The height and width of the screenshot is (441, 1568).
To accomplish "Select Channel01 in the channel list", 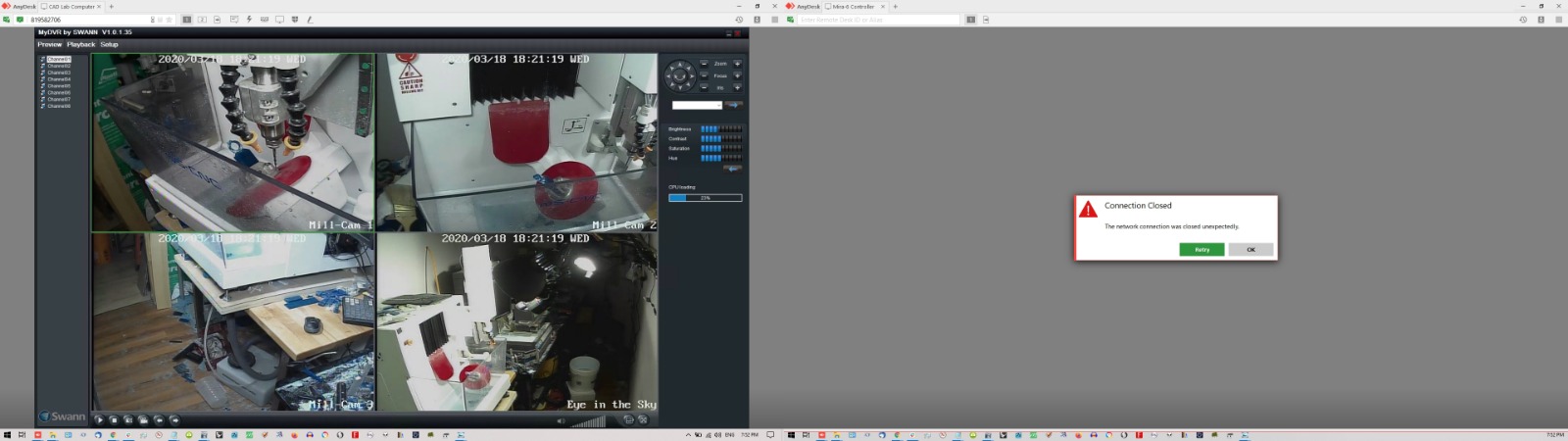I will tap(59, 59).
